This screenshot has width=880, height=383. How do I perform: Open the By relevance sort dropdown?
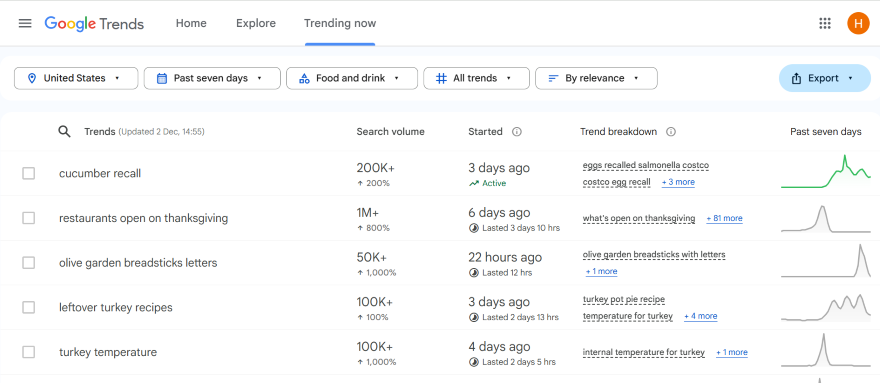[597, 78]
